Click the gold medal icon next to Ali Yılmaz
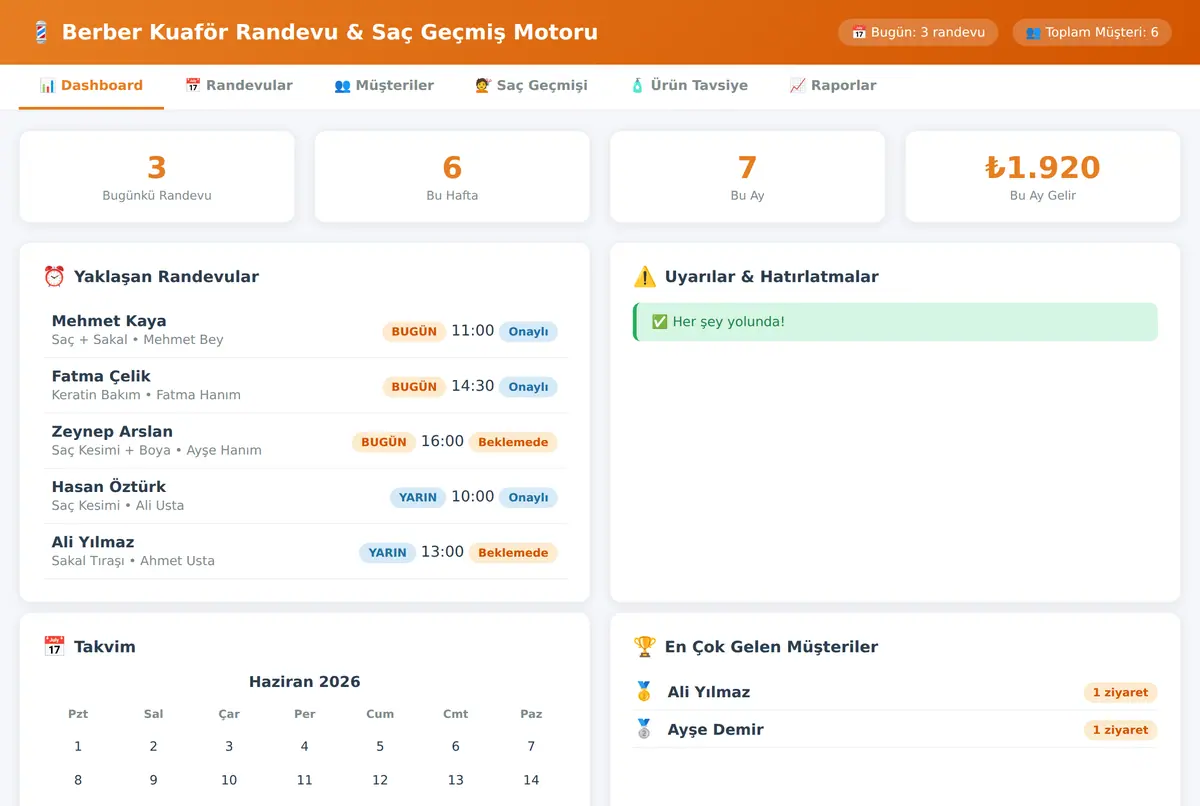This screenshot has width=1200, height=806. pyautogui.click(x=644, y=692)
